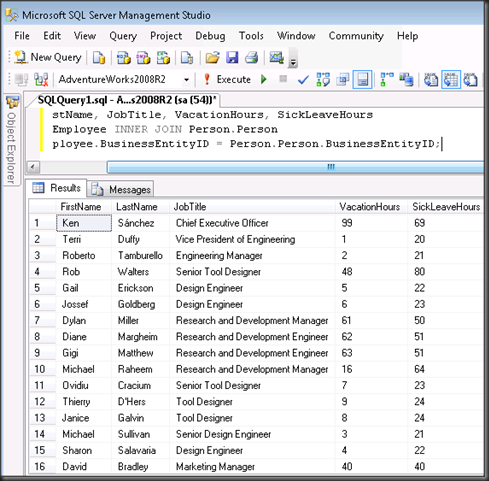Open the Query menu
The image size is (489, 481).
(123, 36)
